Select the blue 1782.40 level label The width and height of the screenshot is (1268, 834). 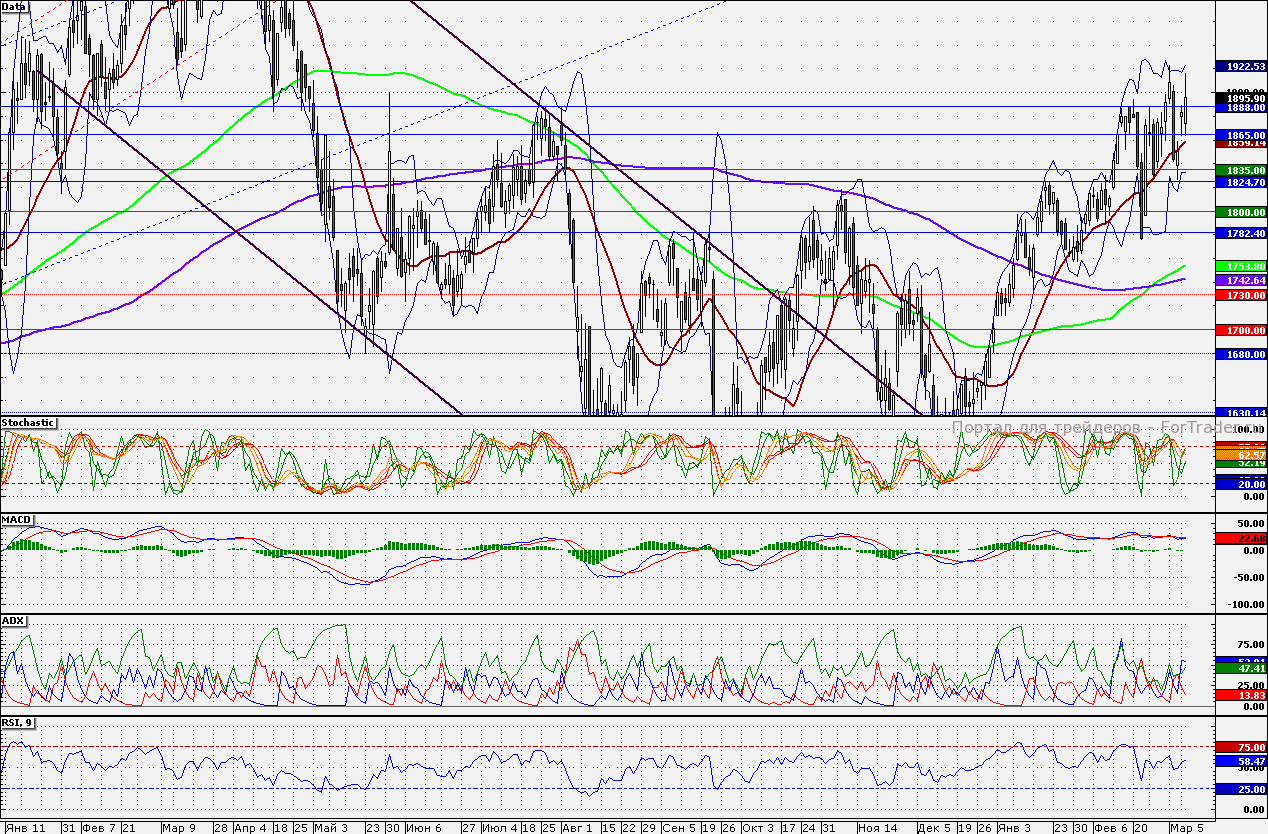pyautogui.click(x=1240, y=233)
